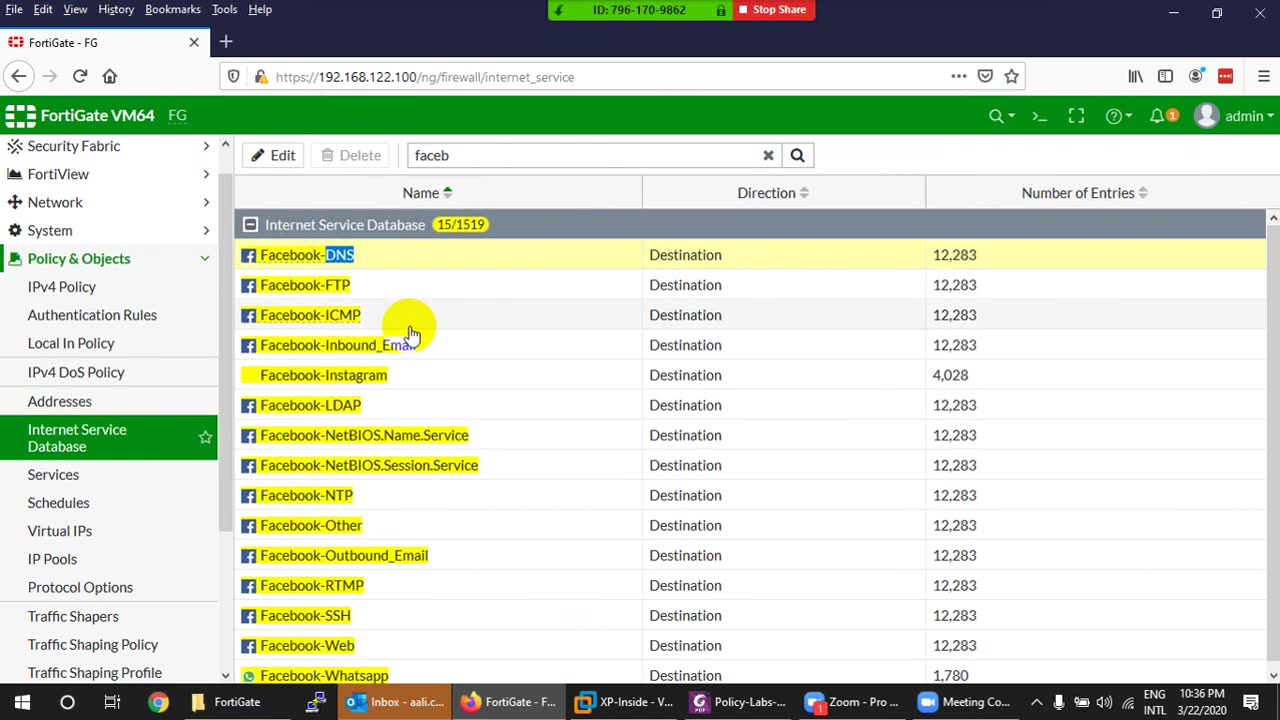Viewport: 1280px width, 720px height.
Task: Select the Facebook-ICMP entry
Action: 310,315
